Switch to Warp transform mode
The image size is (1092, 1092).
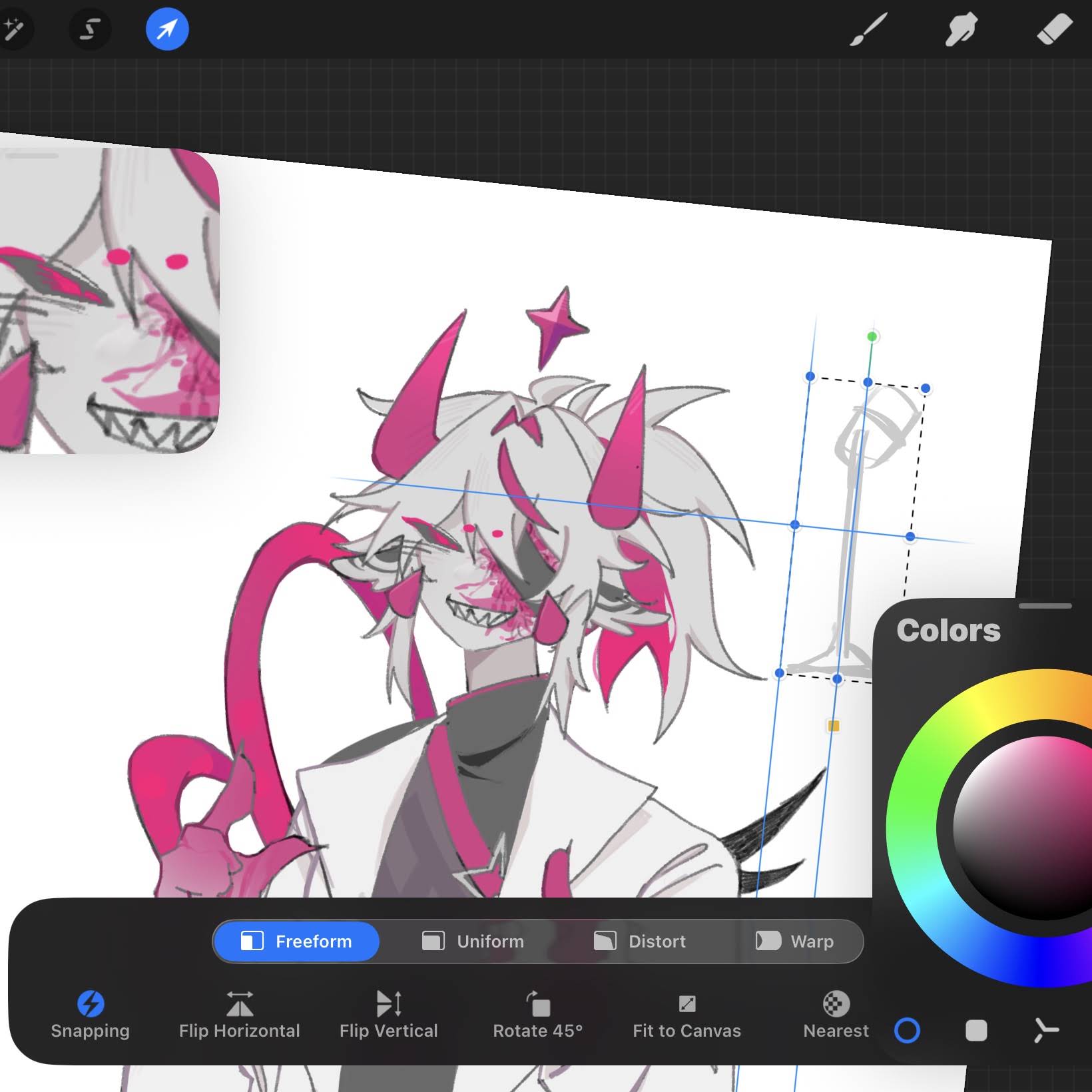[794, 941]
